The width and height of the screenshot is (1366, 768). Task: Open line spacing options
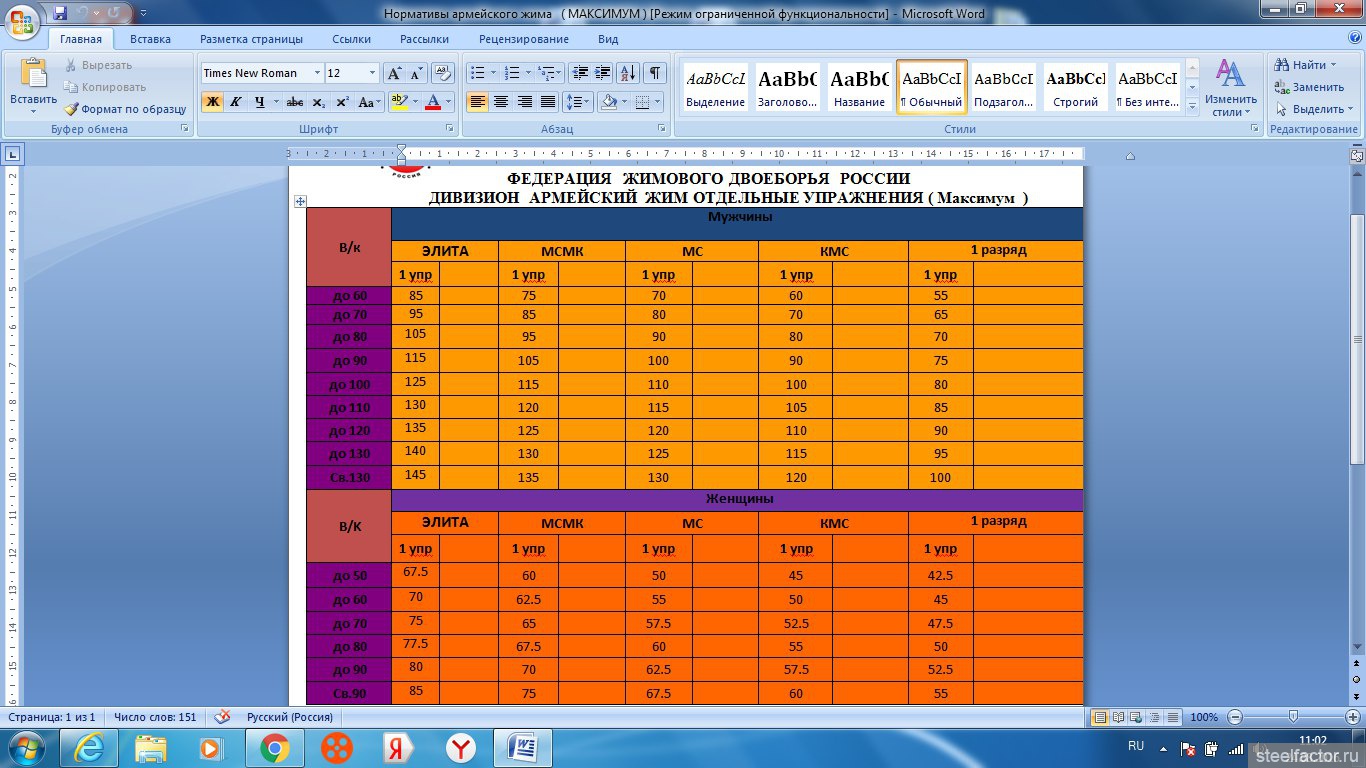click(x=578, y=102)
